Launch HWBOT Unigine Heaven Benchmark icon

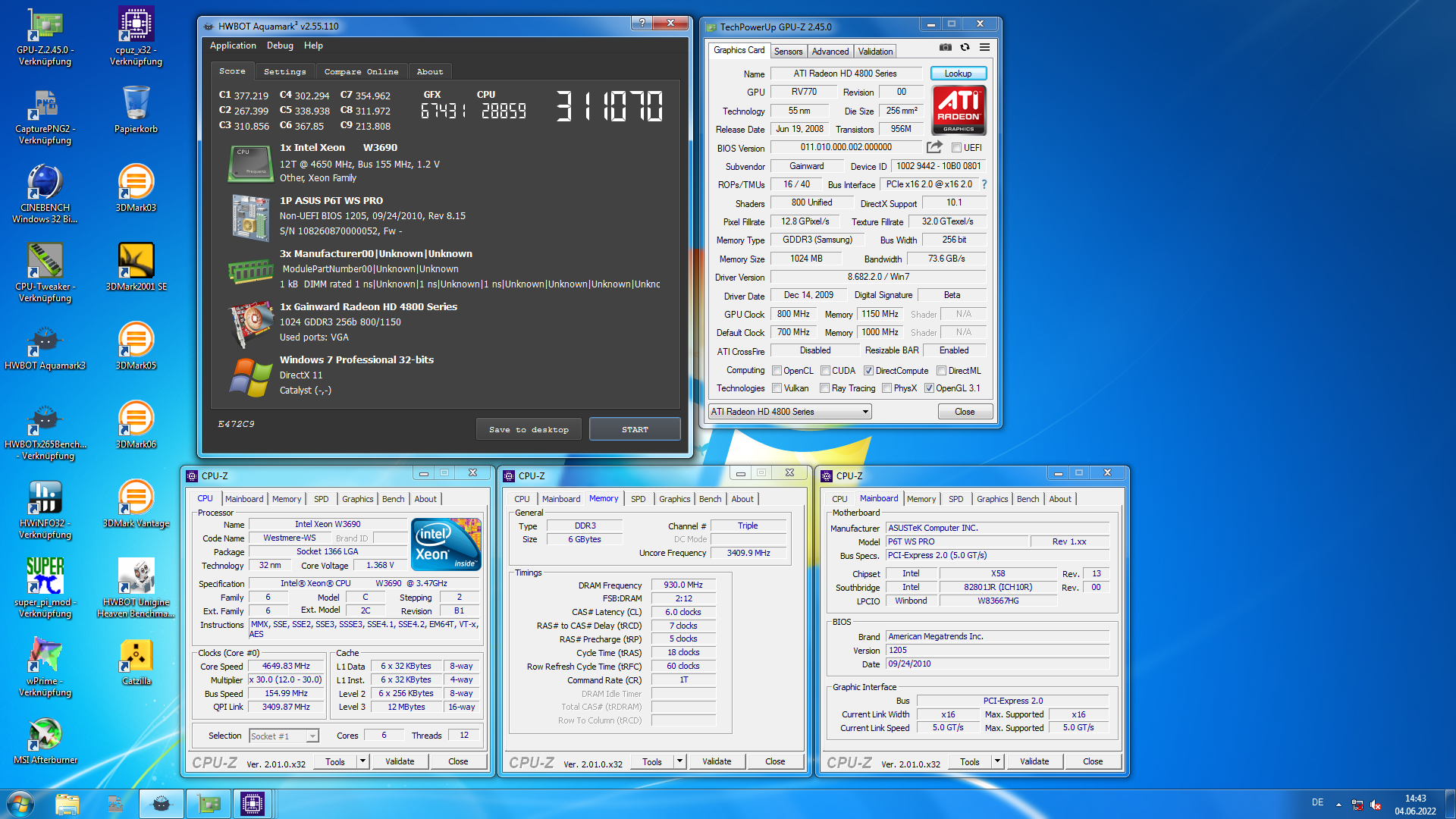coord(136,588)
